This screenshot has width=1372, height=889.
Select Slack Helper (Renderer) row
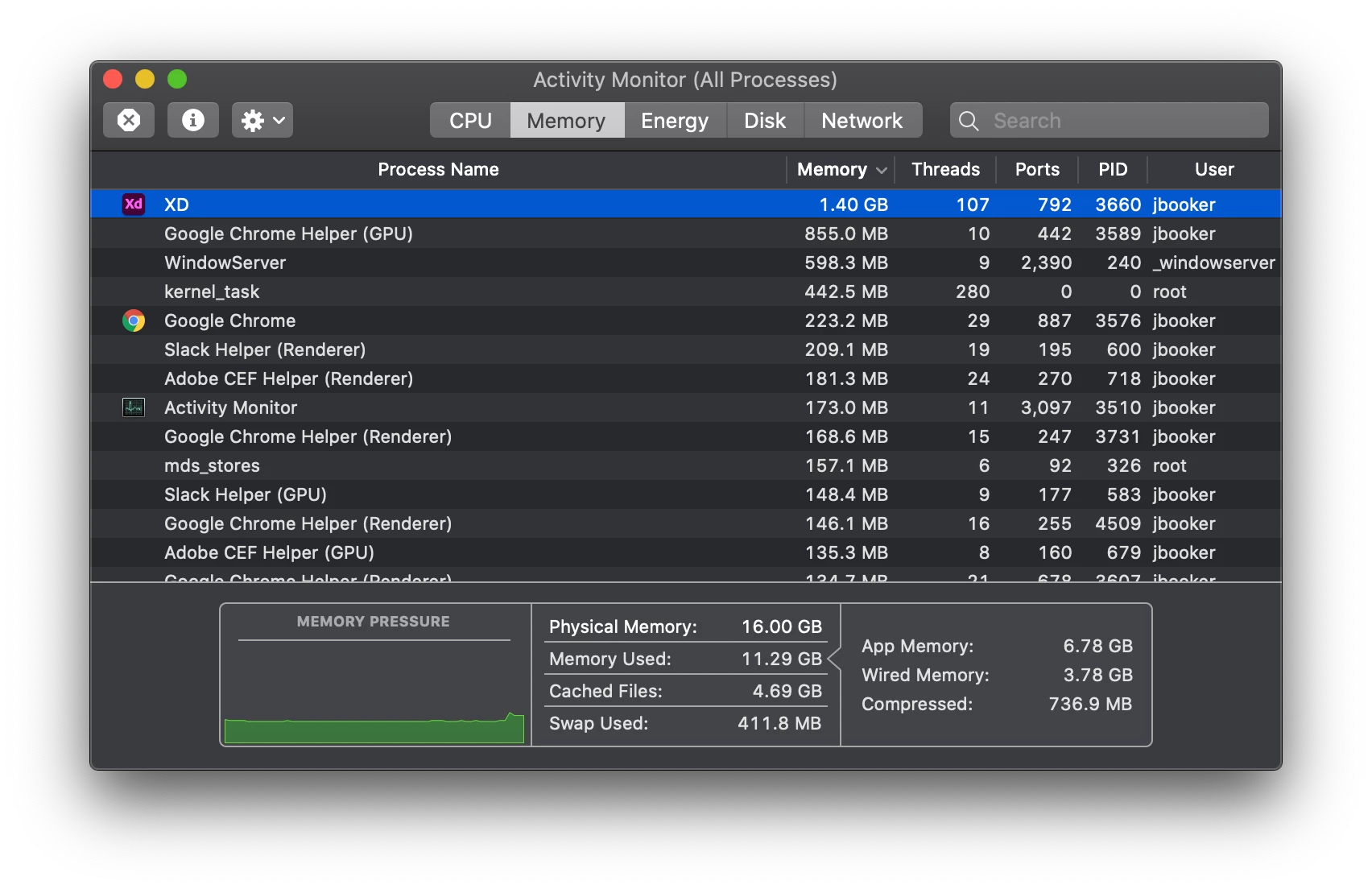(x=686, y=349)
